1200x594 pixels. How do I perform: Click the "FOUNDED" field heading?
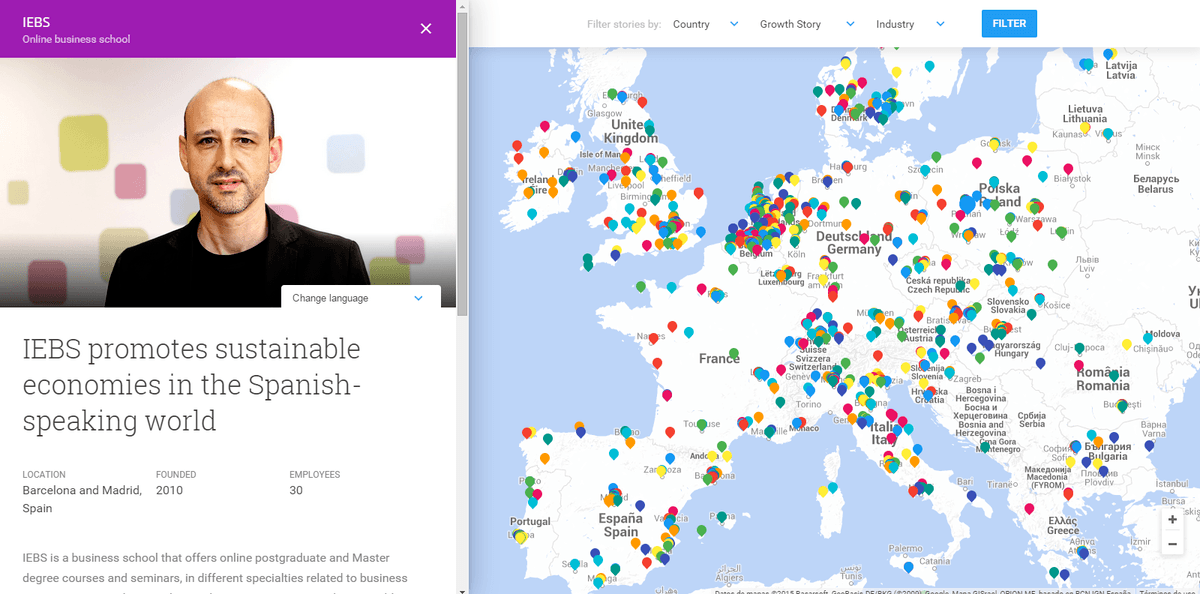click(176, 475)
